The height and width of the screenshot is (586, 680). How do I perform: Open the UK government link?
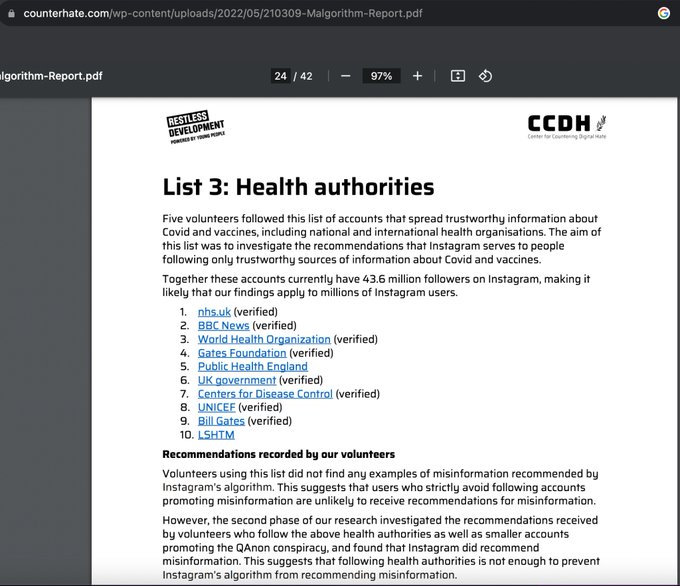(x=237, y=380)
